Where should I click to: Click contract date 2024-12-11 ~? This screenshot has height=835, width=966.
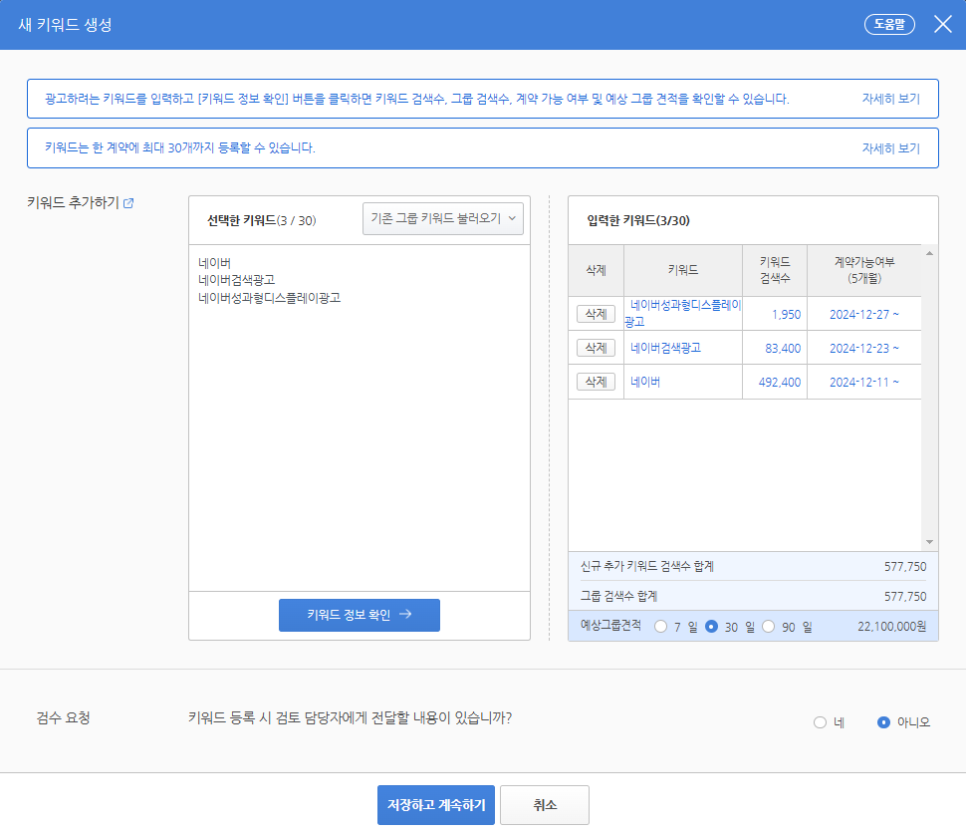coord(864,382)
